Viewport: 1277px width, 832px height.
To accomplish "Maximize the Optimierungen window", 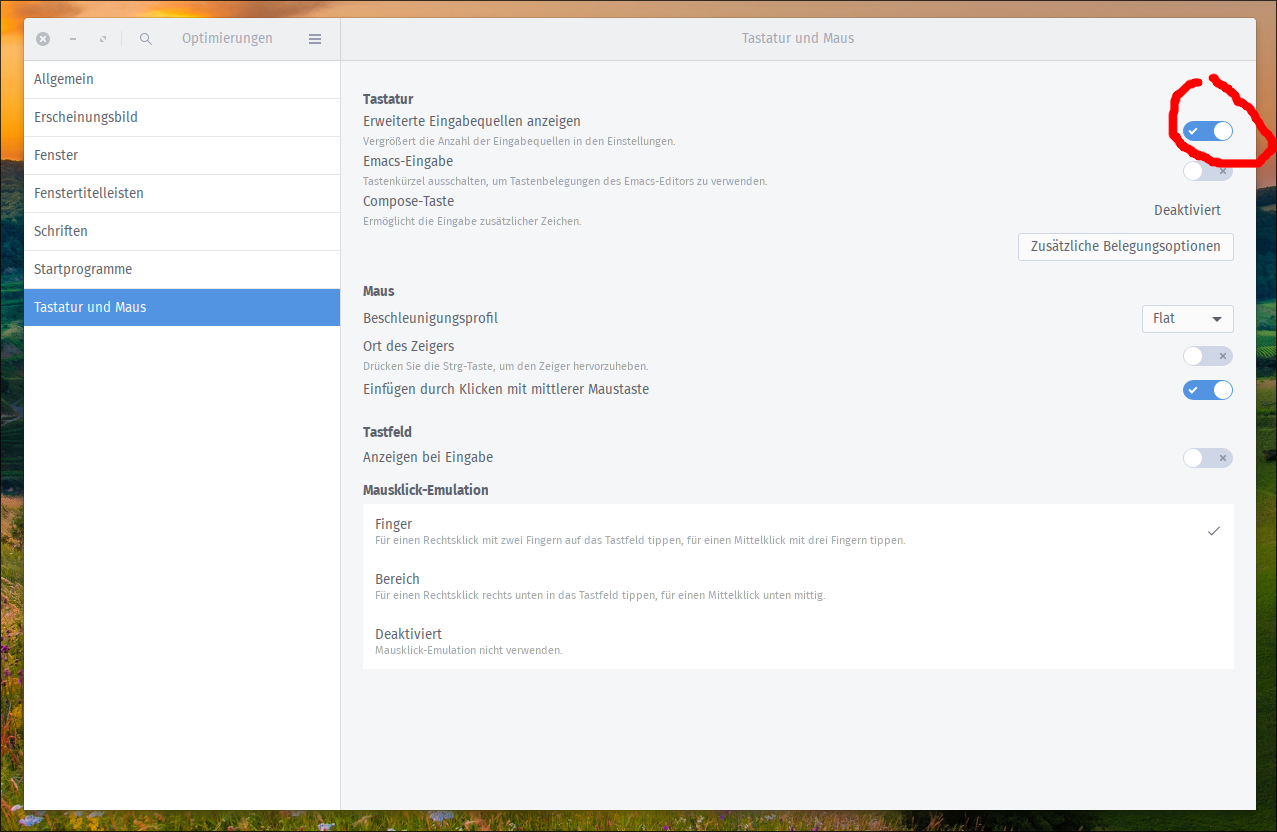I will (x=102, y=39).
